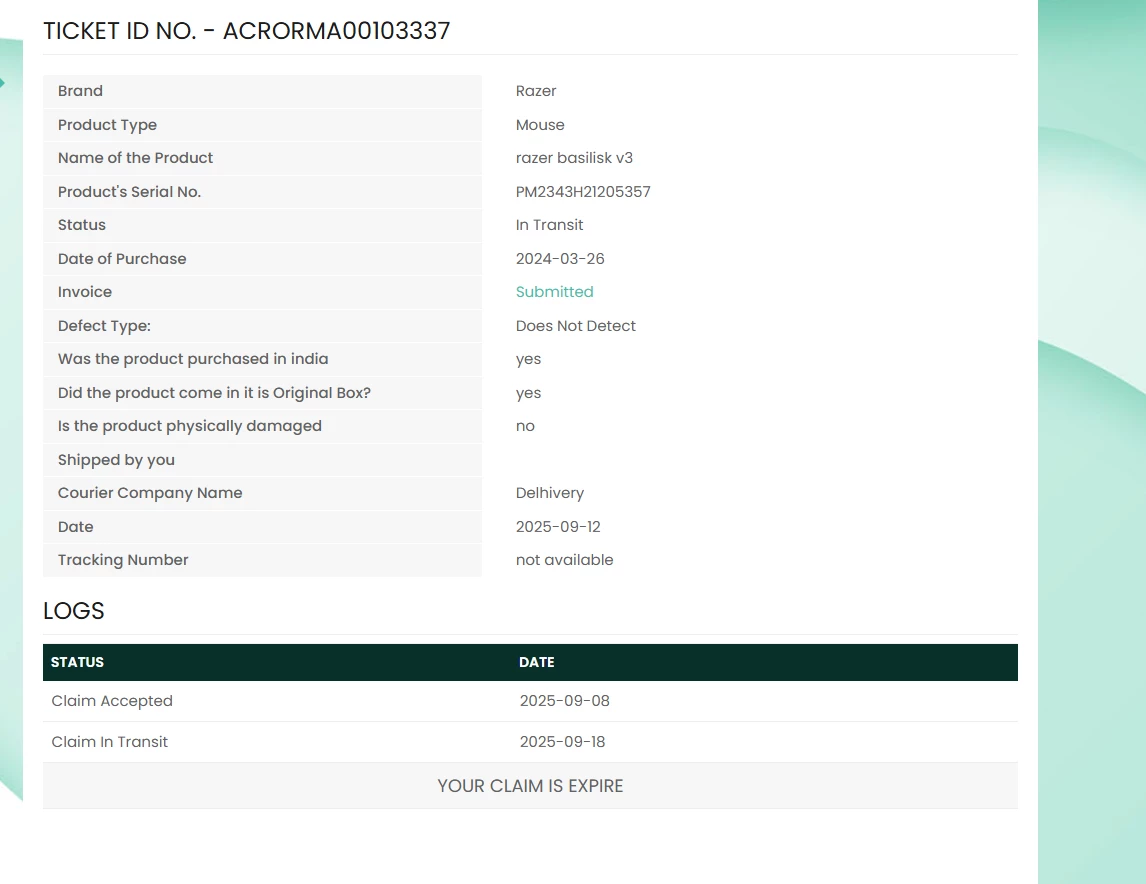Click the ticket ID ACRORMA00103337 heading
Viewport: 1146px width, 884px height.
[x=246, y=31]
